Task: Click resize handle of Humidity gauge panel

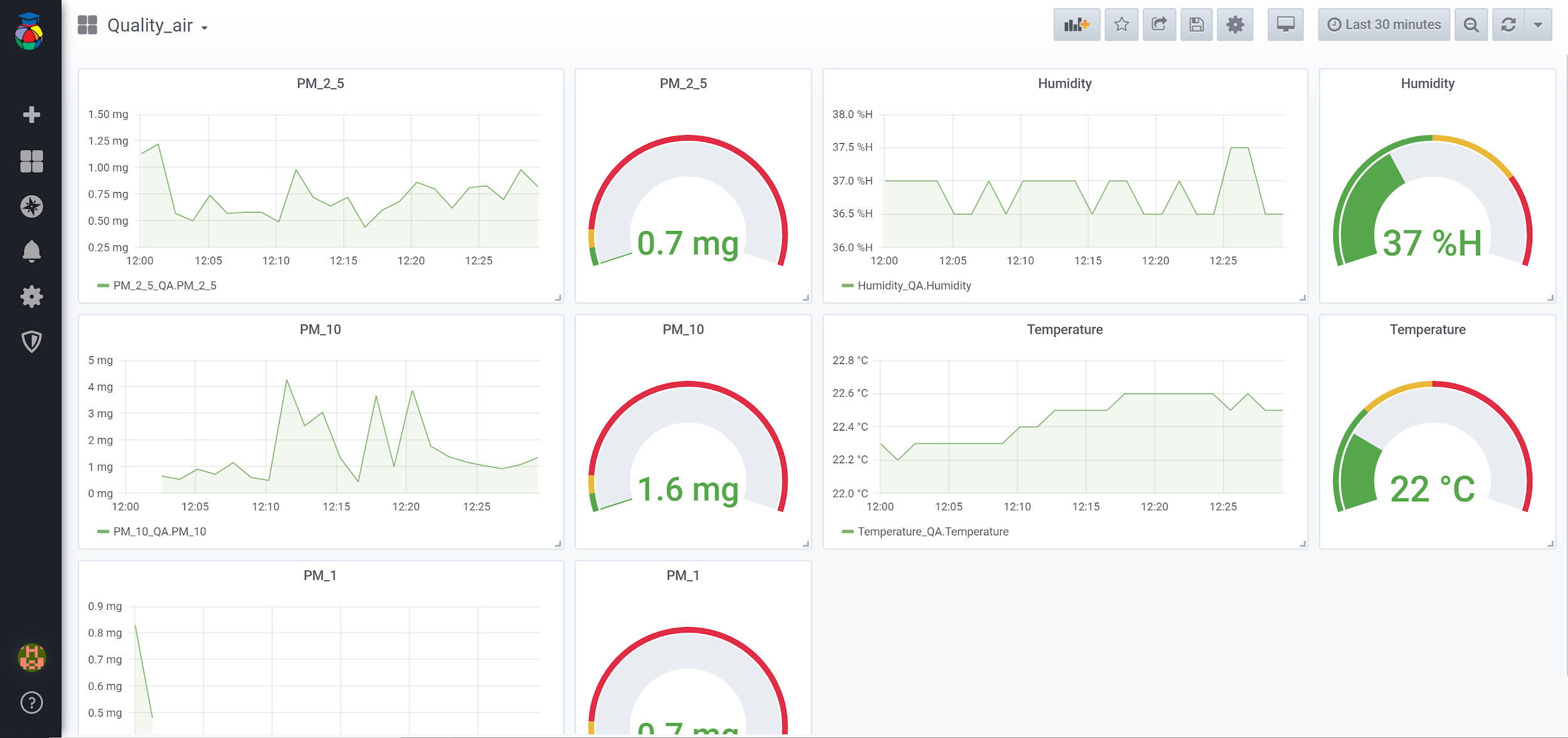Action: pos(1550,298)
